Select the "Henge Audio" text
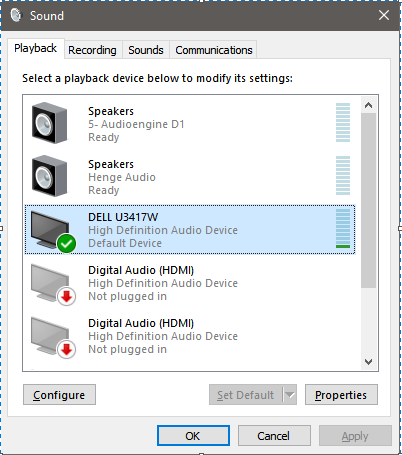This screenshot has height=455, width=402. click(122, 177)
